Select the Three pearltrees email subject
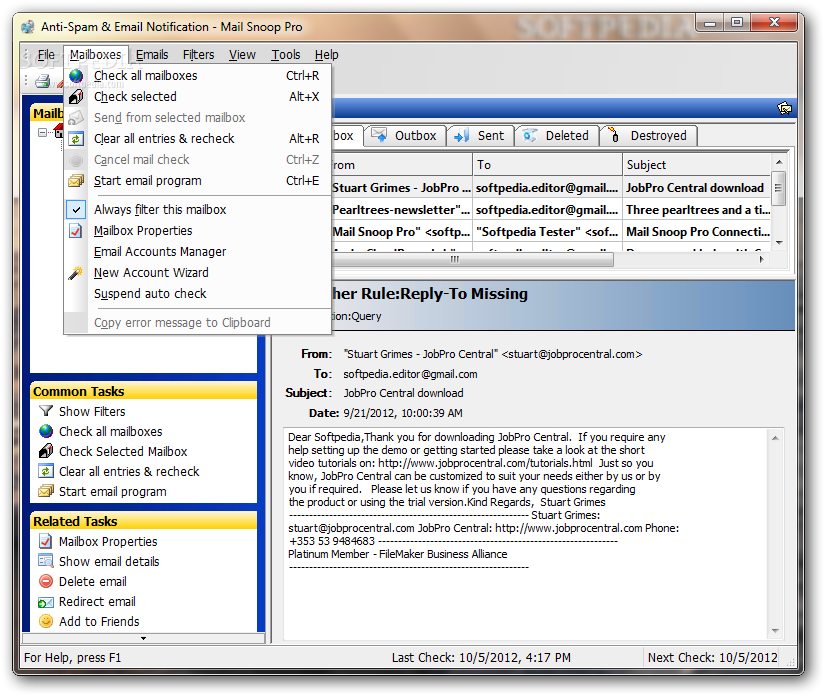Image resolution: width=825 pixels, height=696 pixels. click(697, 210)
